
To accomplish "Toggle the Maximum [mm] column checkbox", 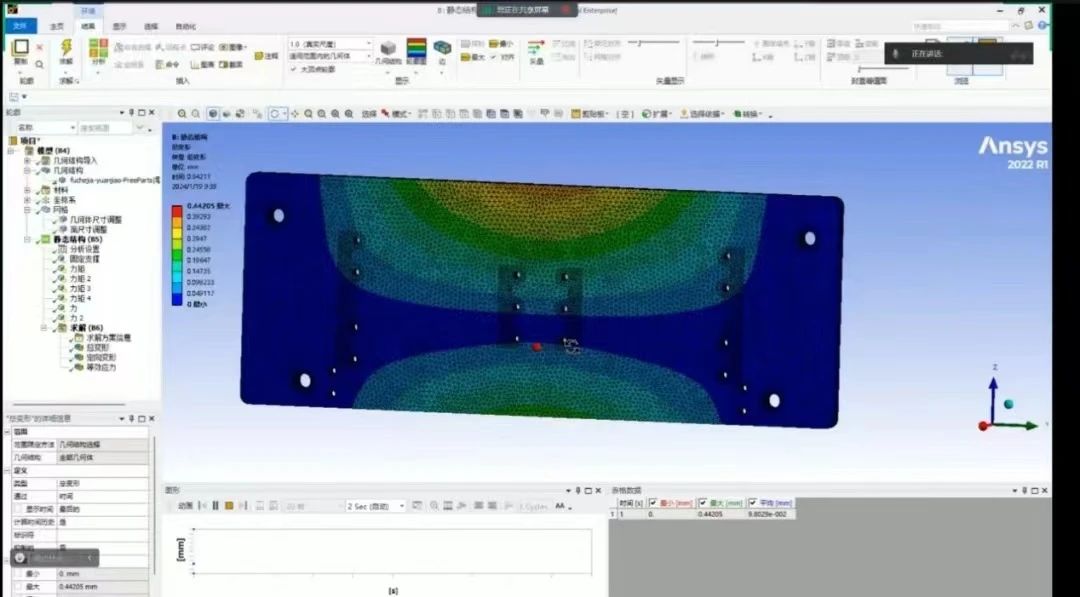I will tap(702, 503).
